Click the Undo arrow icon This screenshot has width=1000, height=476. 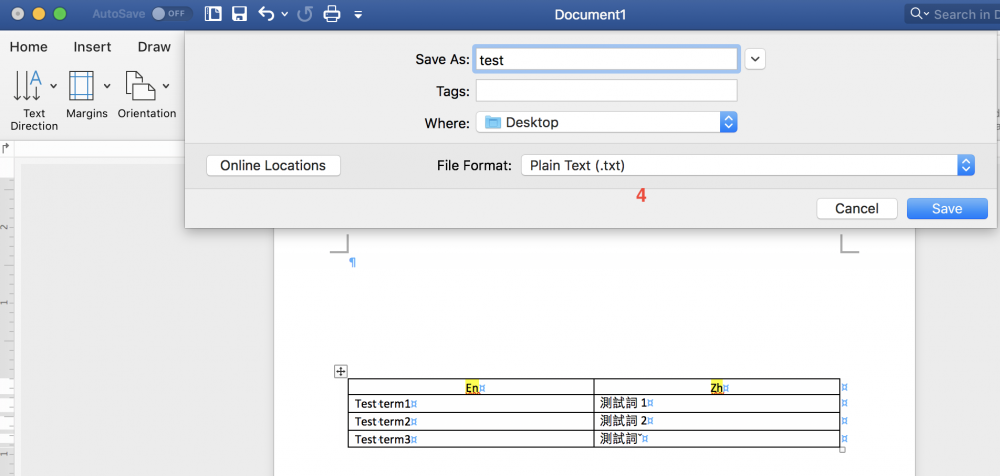[x=266, y=14]
